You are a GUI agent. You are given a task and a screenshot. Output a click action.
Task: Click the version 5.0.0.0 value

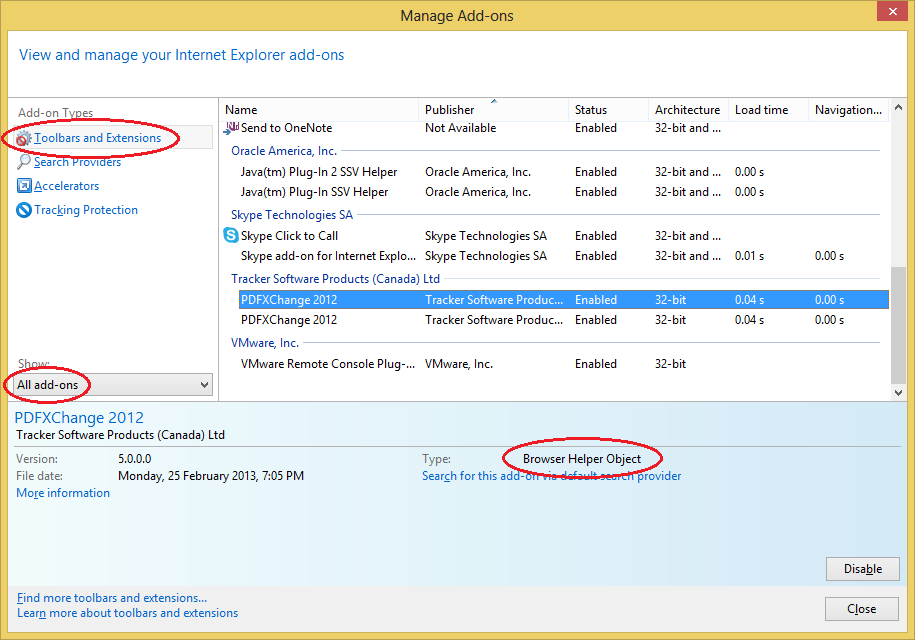click(135, 459)
